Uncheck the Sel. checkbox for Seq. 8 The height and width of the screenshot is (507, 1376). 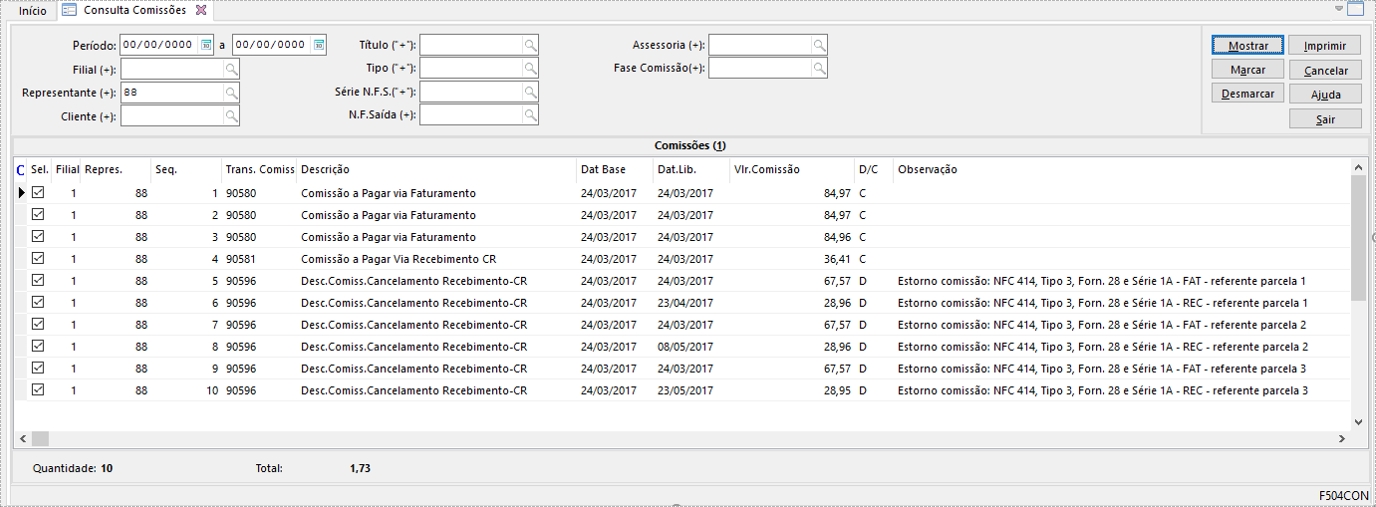click(39, 346)
